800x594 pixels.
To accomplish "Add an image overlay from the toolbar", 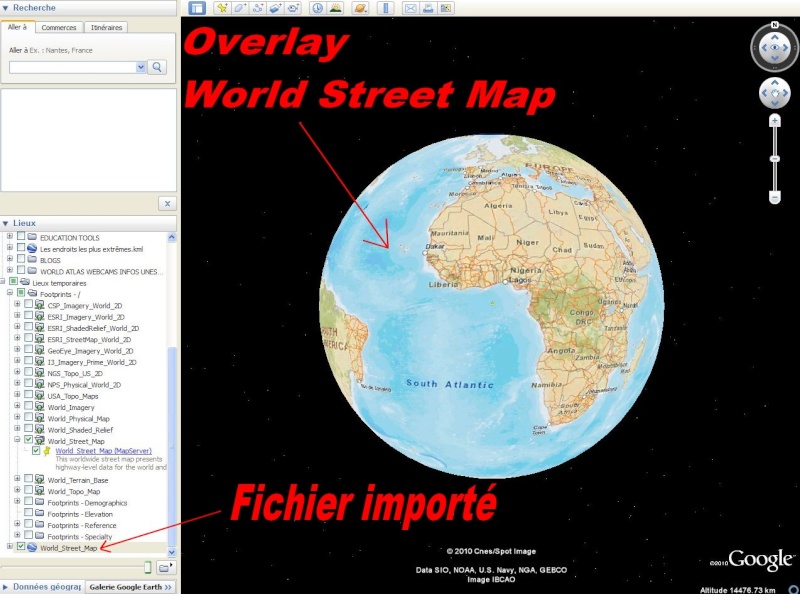I will pyautogui.click(x=276, y=8).
